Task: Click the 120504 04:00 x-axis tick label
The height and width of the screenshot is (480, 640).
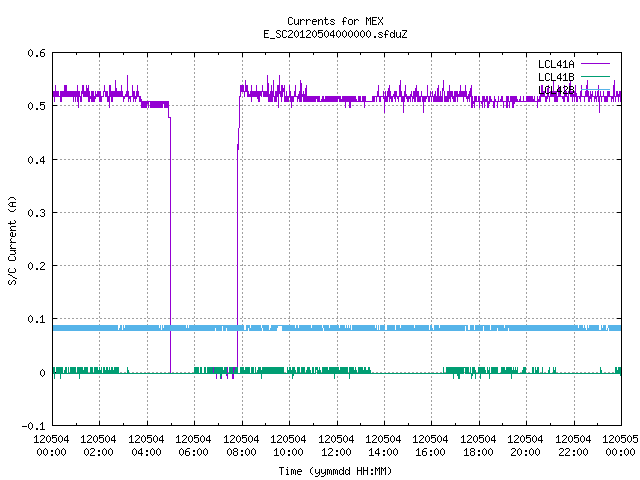Action: pos(146,446)
